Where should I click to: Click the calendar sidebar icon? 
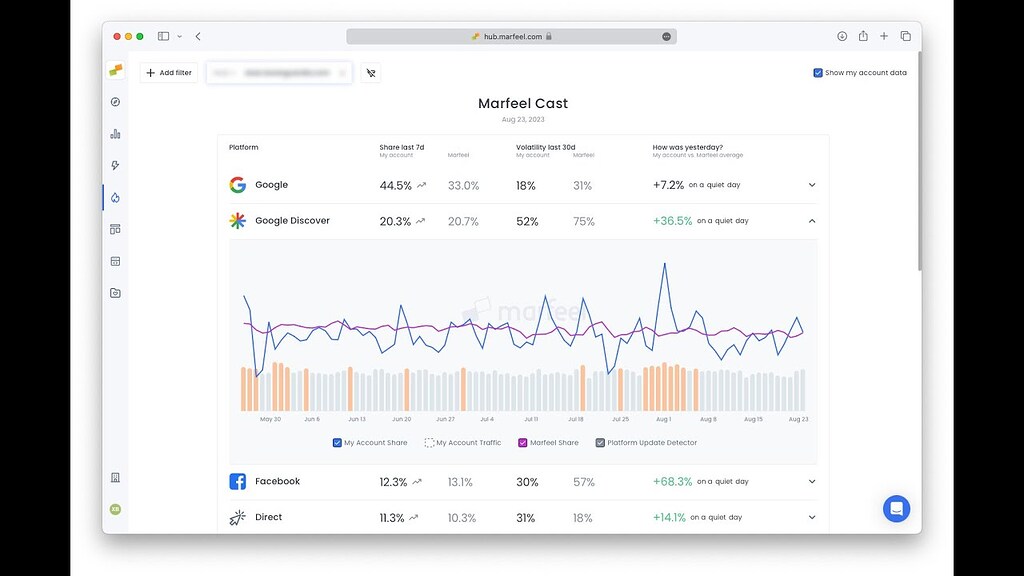click(x=115, y=261)
